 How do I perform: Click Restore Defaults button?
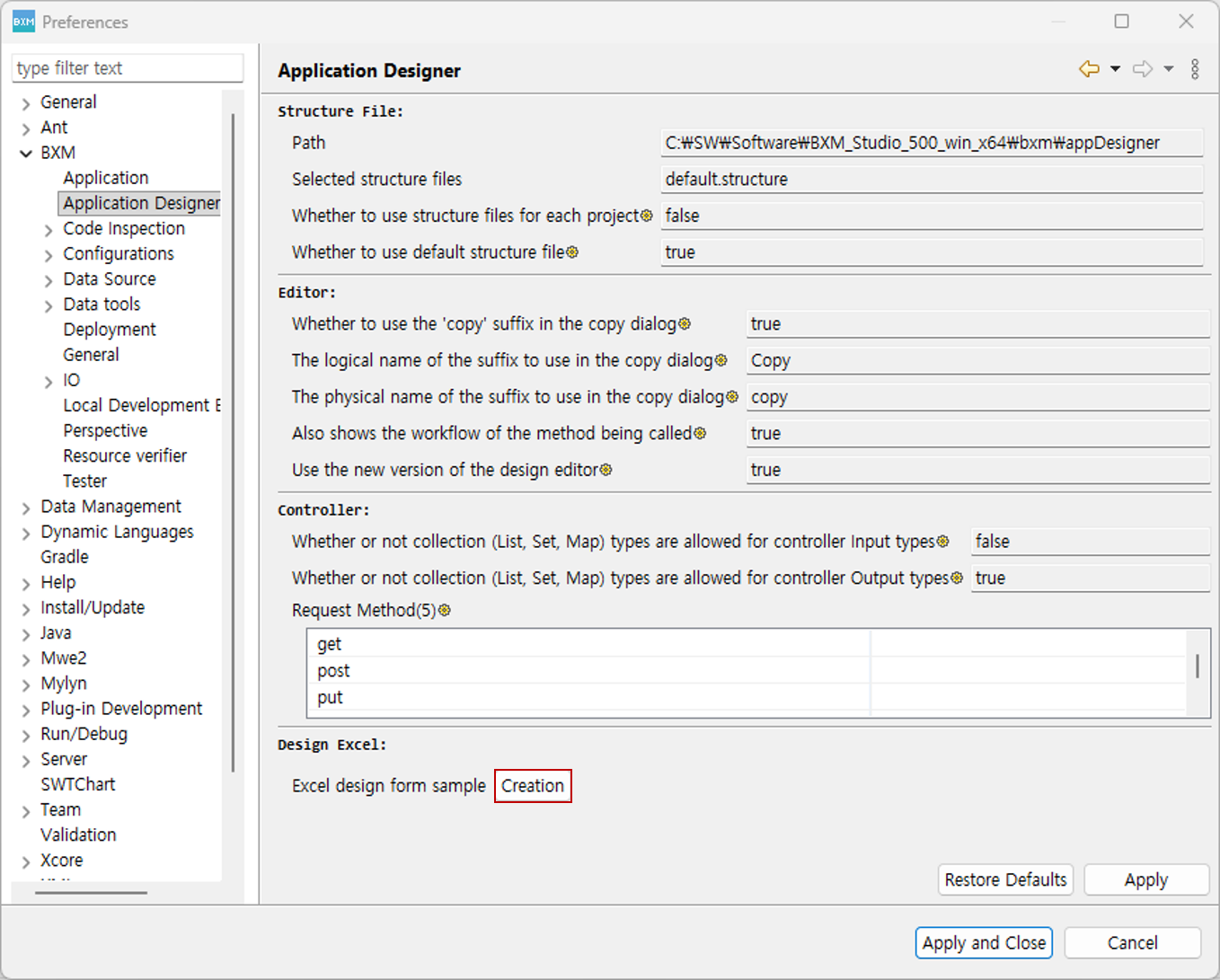pyautogui.click(x=1005, y=879)
